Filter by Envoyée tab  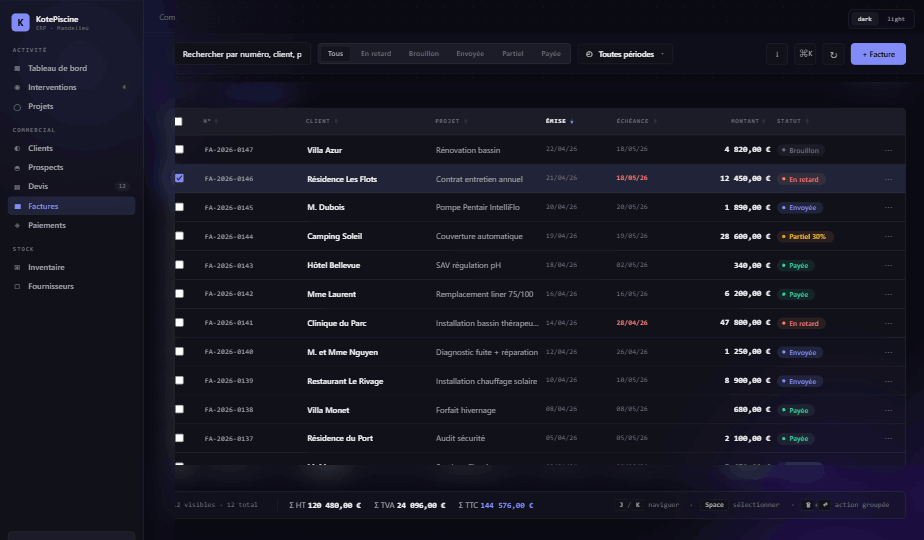point(470,54)
